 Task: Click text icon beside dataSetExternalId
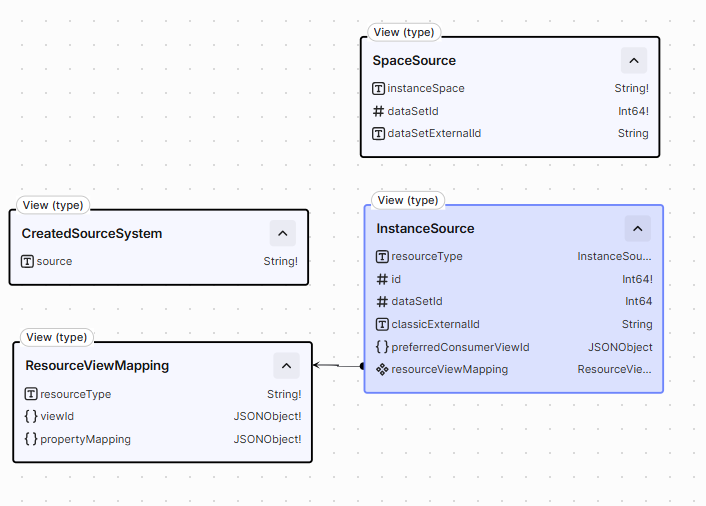(x=378, y=133)
